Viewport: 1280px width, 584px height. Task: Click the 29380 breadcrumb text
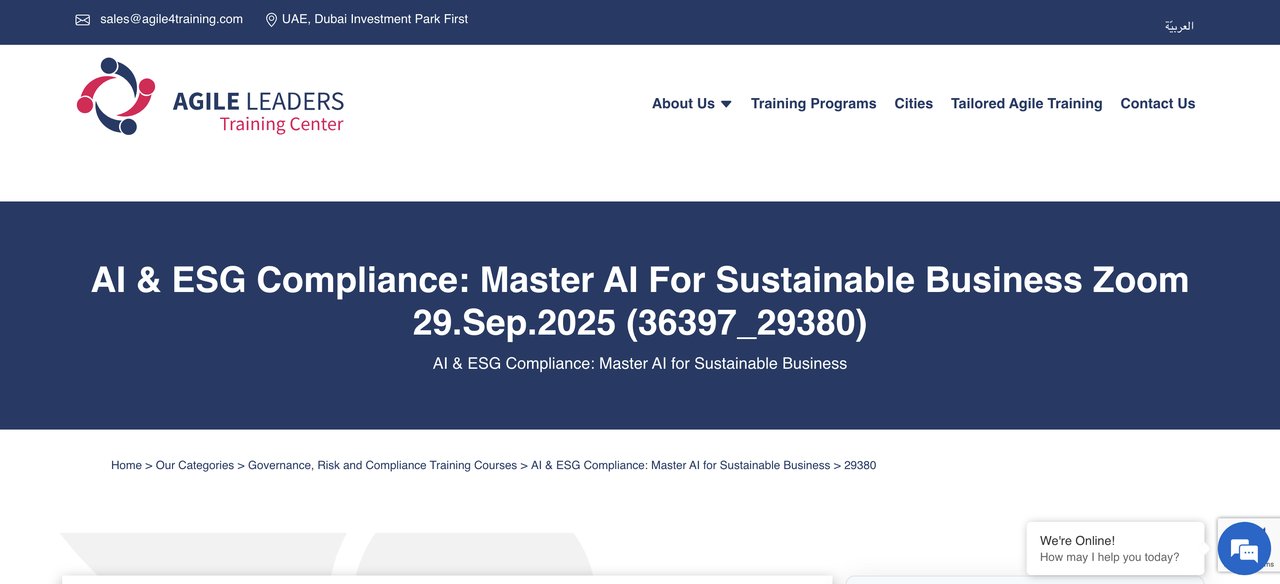(860, 465)
